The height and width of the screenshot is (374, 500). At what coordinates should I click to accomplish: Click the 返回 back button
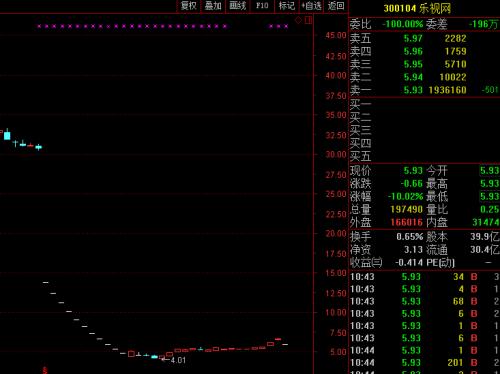[336, 6]
